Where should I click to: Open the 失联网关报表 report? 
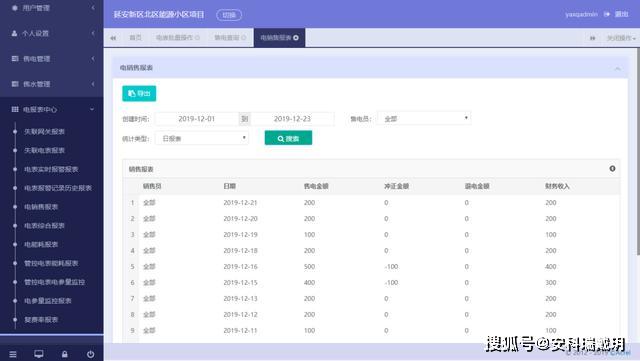[x=44, y=131]
